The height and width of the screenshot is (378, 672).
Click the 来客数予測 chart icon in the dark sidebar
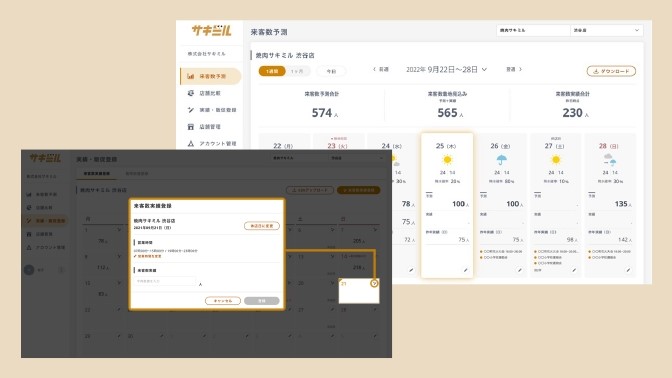29,194
